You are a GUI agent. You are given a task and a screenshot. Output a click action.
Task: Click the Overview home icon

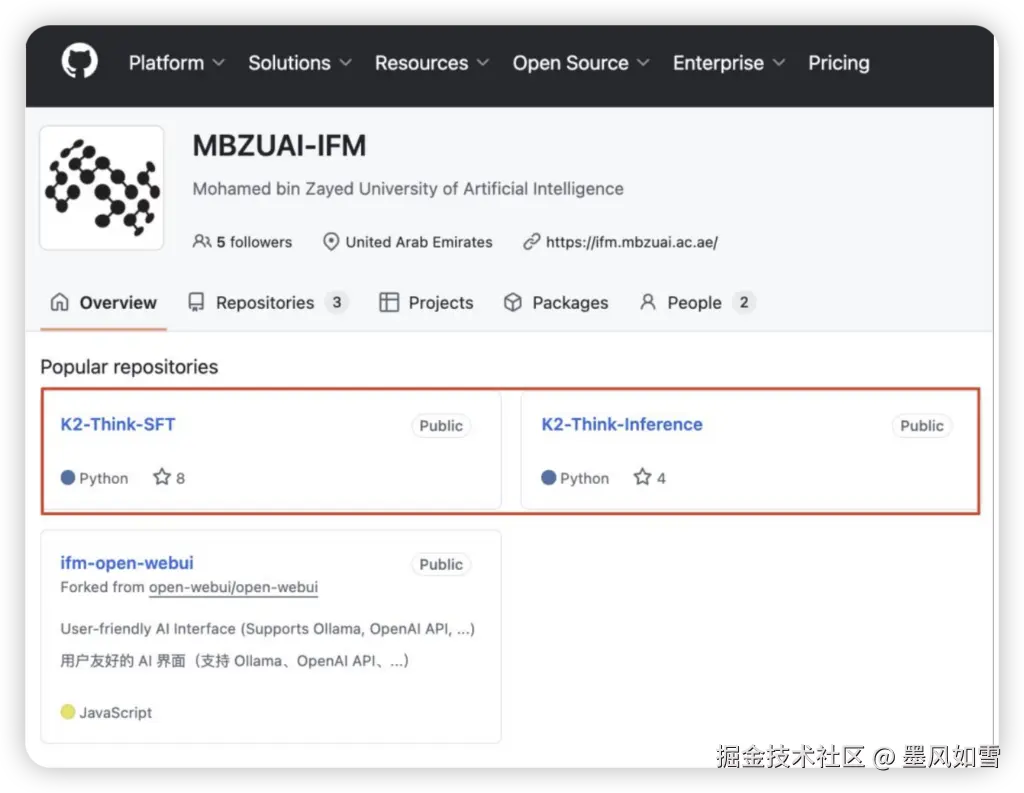(59, 302)
